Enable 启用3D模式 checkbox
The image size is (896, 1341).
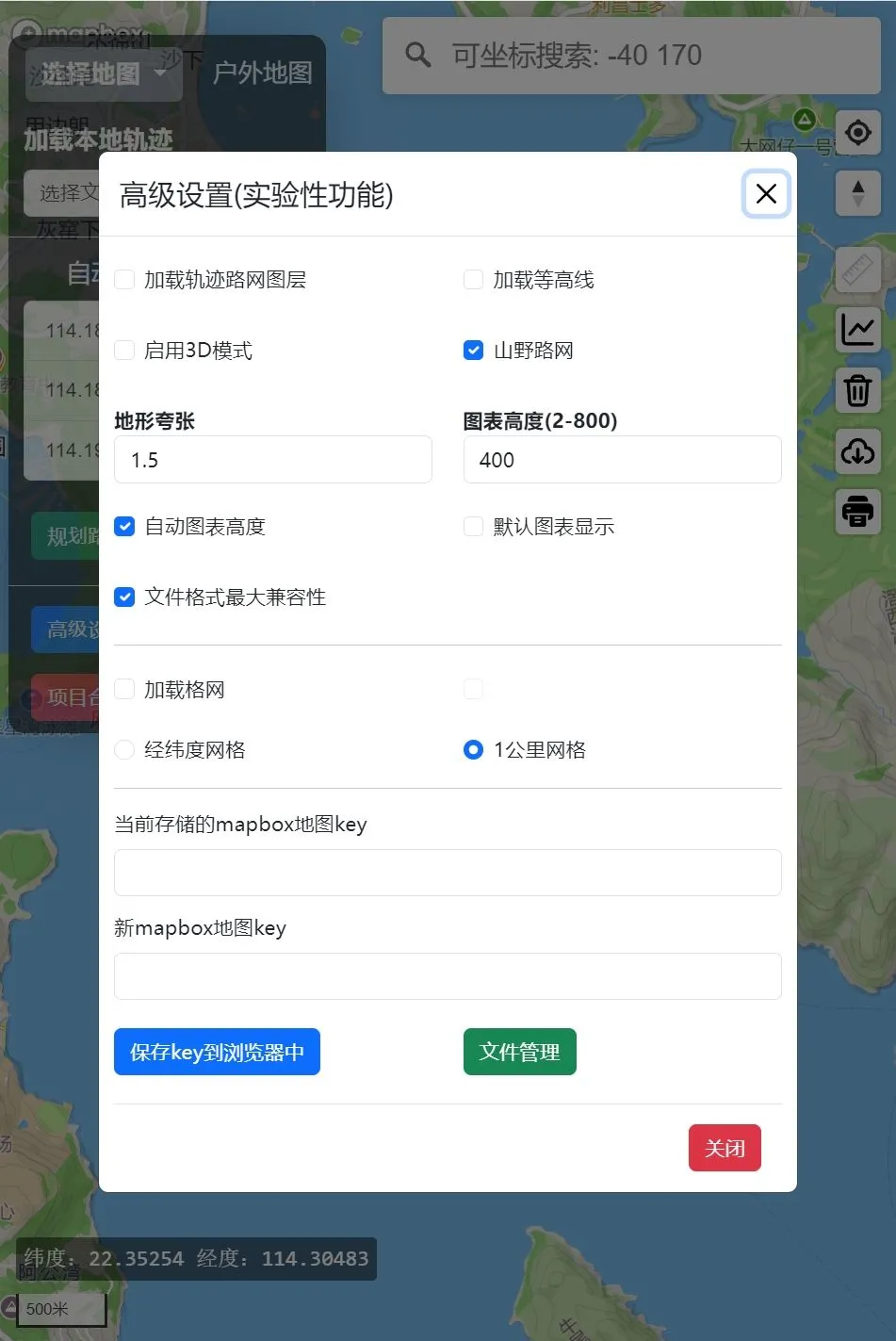tap(124, 351)
